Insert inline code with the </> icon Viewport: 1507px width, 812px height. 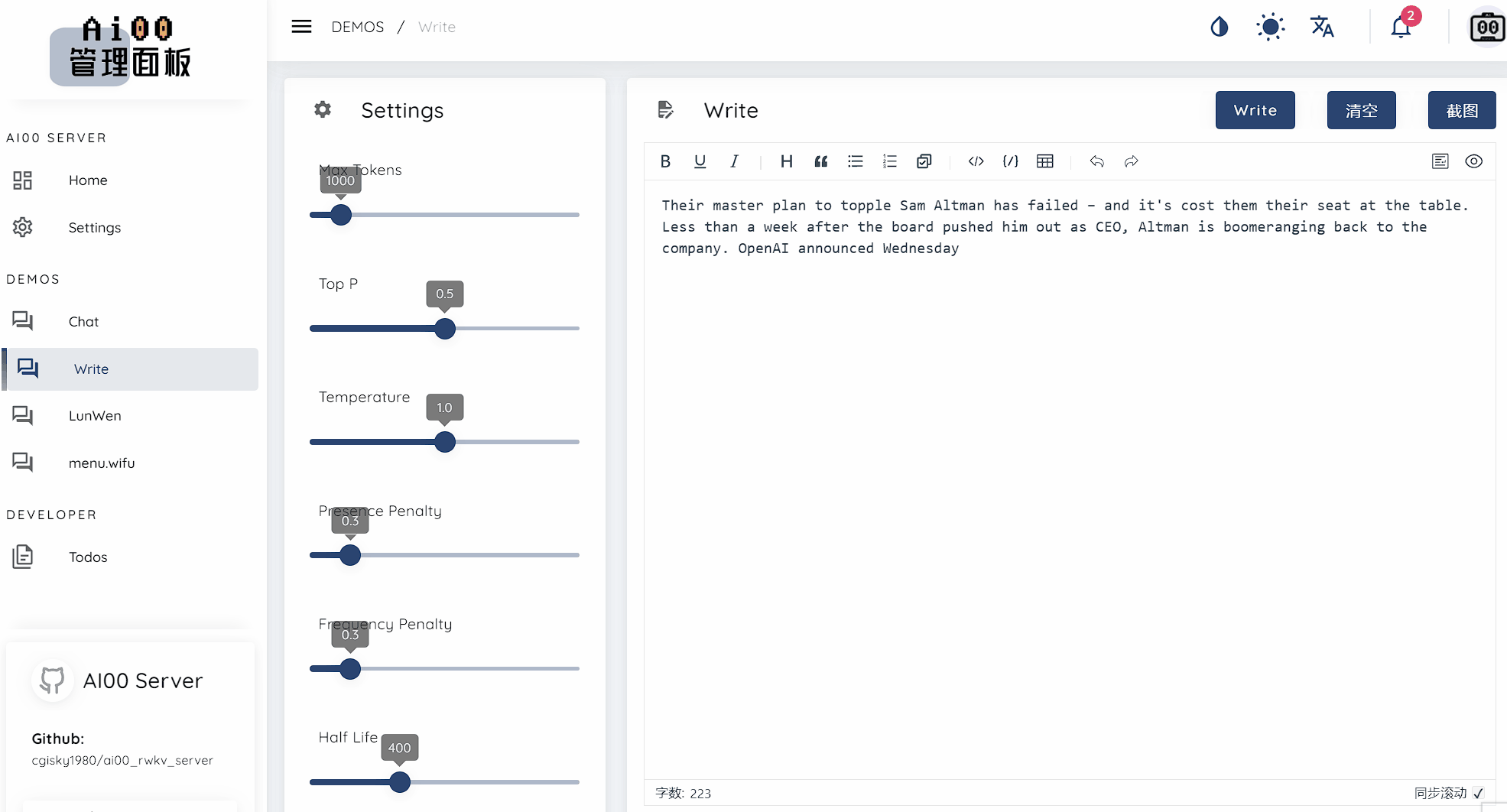976,161
